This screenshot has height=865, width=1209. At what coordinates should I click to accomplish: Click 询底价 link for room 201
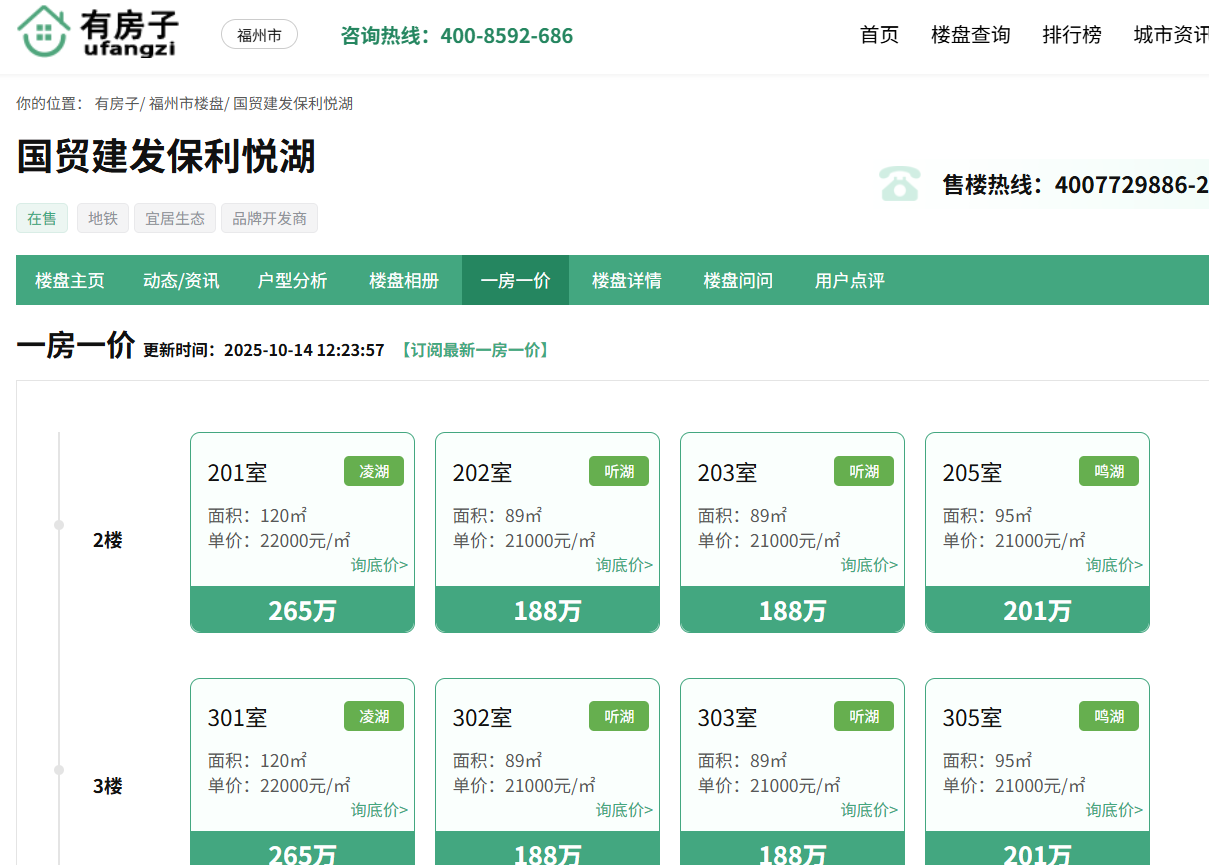pos(379,565)
